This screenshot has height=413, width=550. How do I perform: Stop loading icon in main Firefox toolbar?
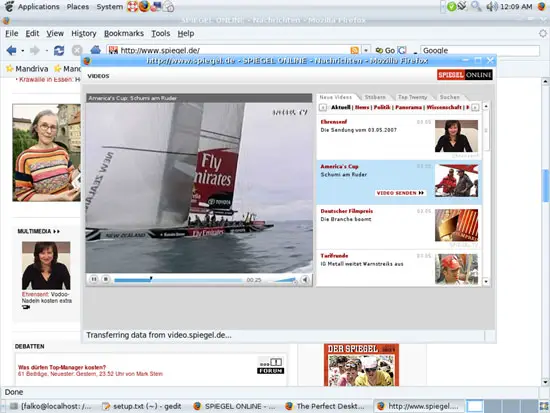77,51
